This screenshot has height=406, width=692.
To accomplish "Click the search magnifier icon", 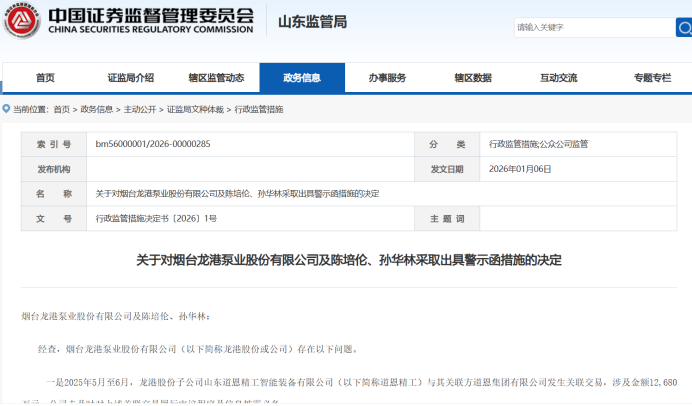I will [682, 27].
